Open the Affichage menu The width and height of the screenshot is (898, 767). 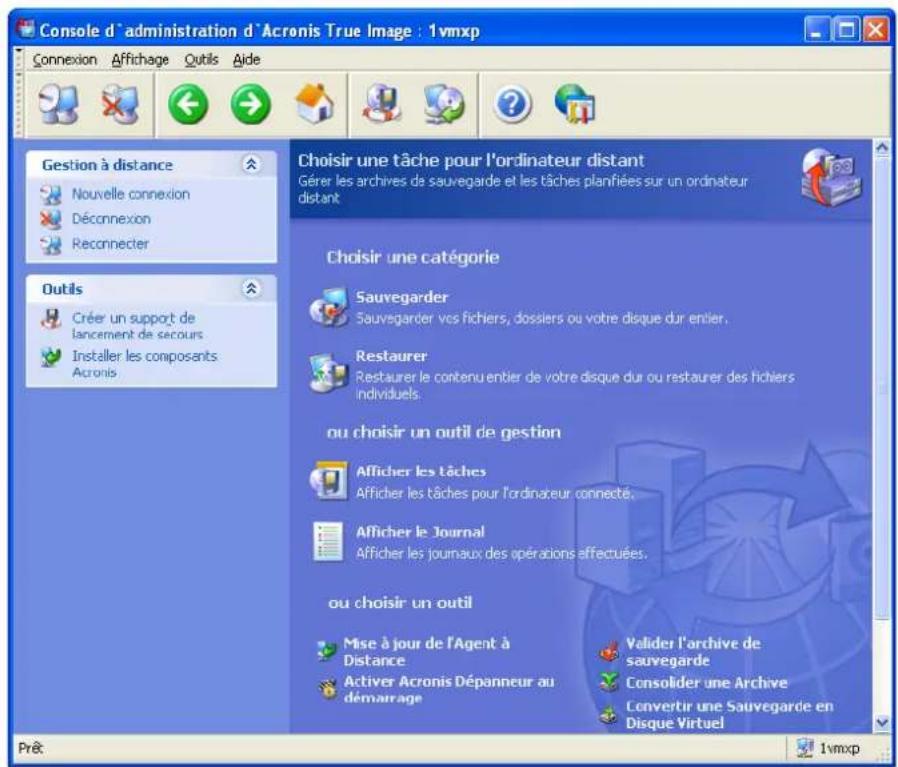coord(140,60)
